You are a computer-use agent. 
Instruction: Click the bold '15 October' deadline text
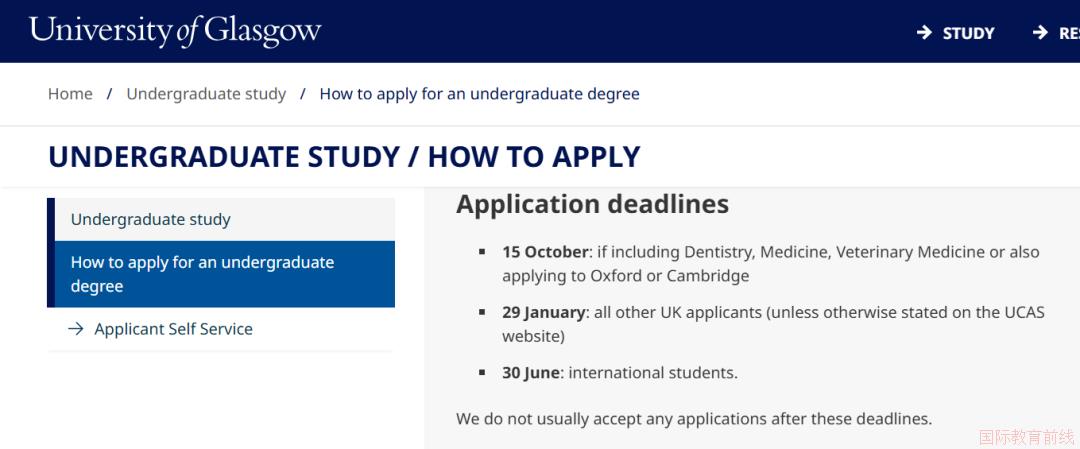(x=546, y=252)
